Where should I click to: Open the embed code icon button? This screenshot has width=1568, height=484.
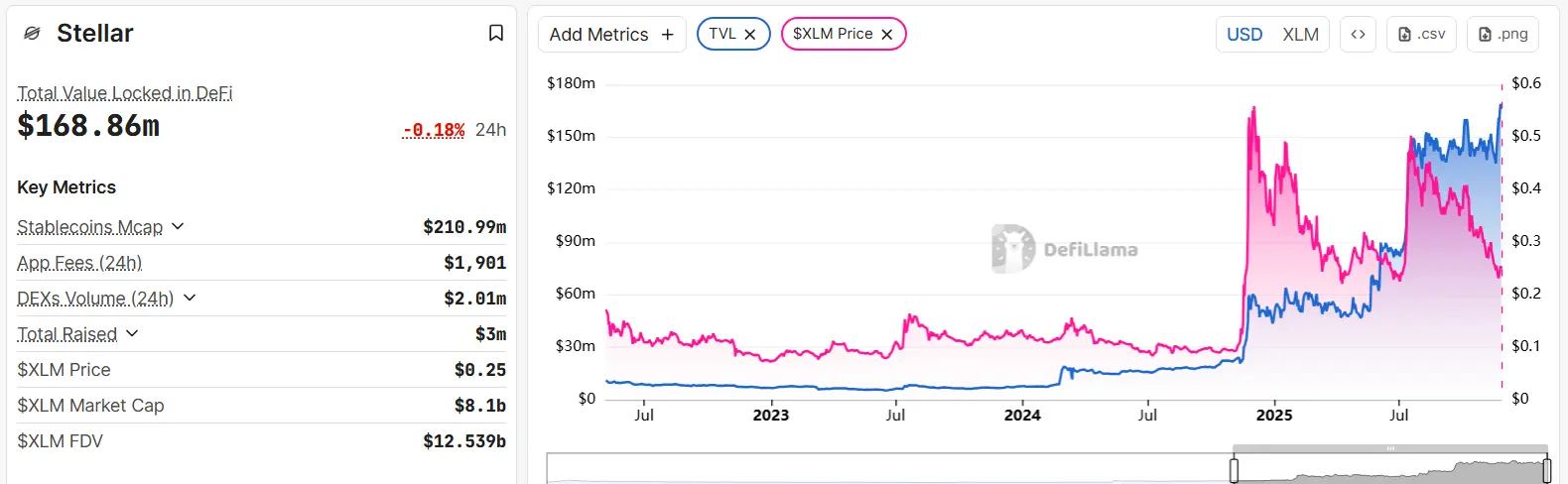pyautogui.click(x=1358, y=35)
